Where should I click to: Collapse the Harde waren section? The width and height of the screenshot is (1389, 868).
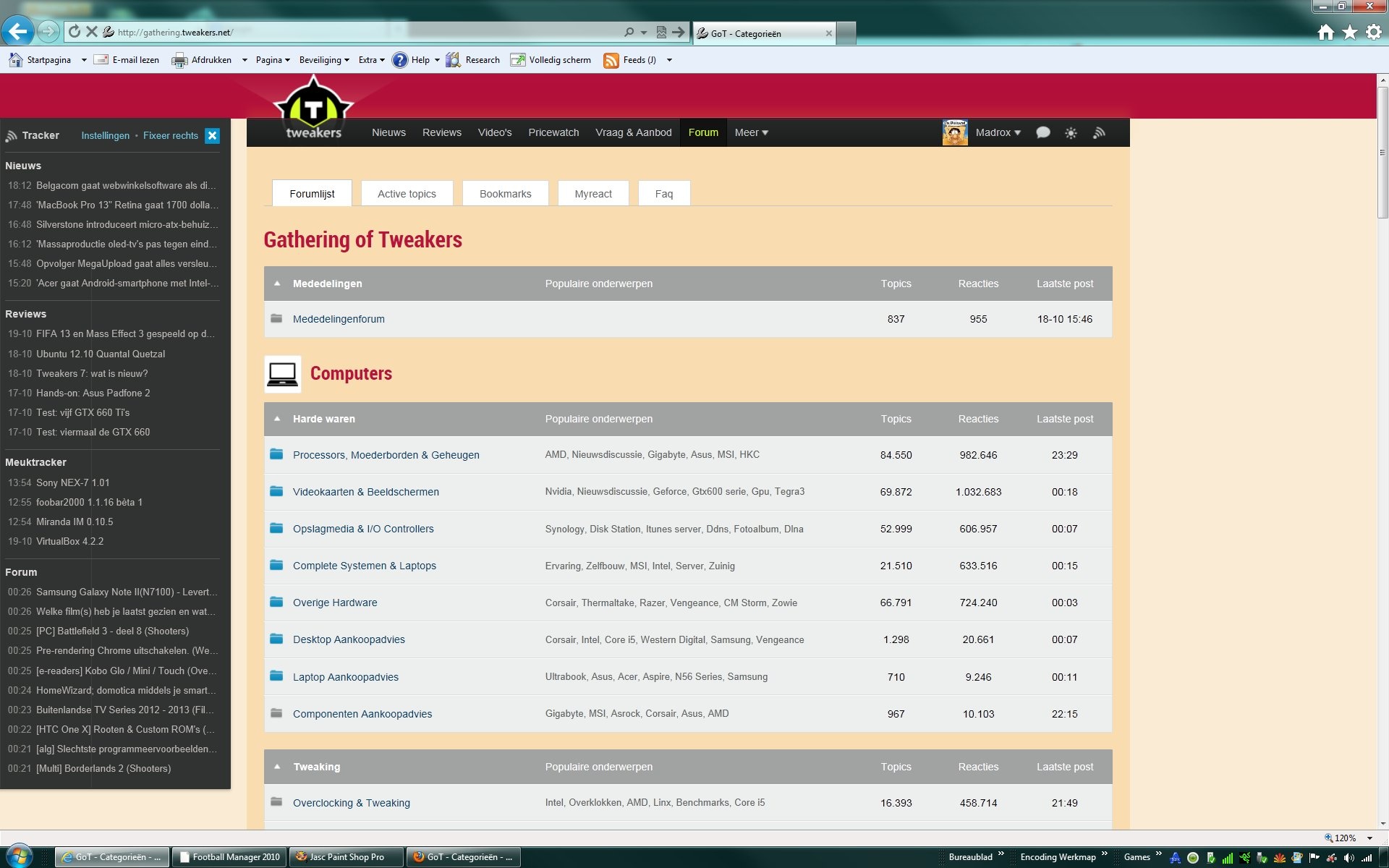[x=277, y=419]
